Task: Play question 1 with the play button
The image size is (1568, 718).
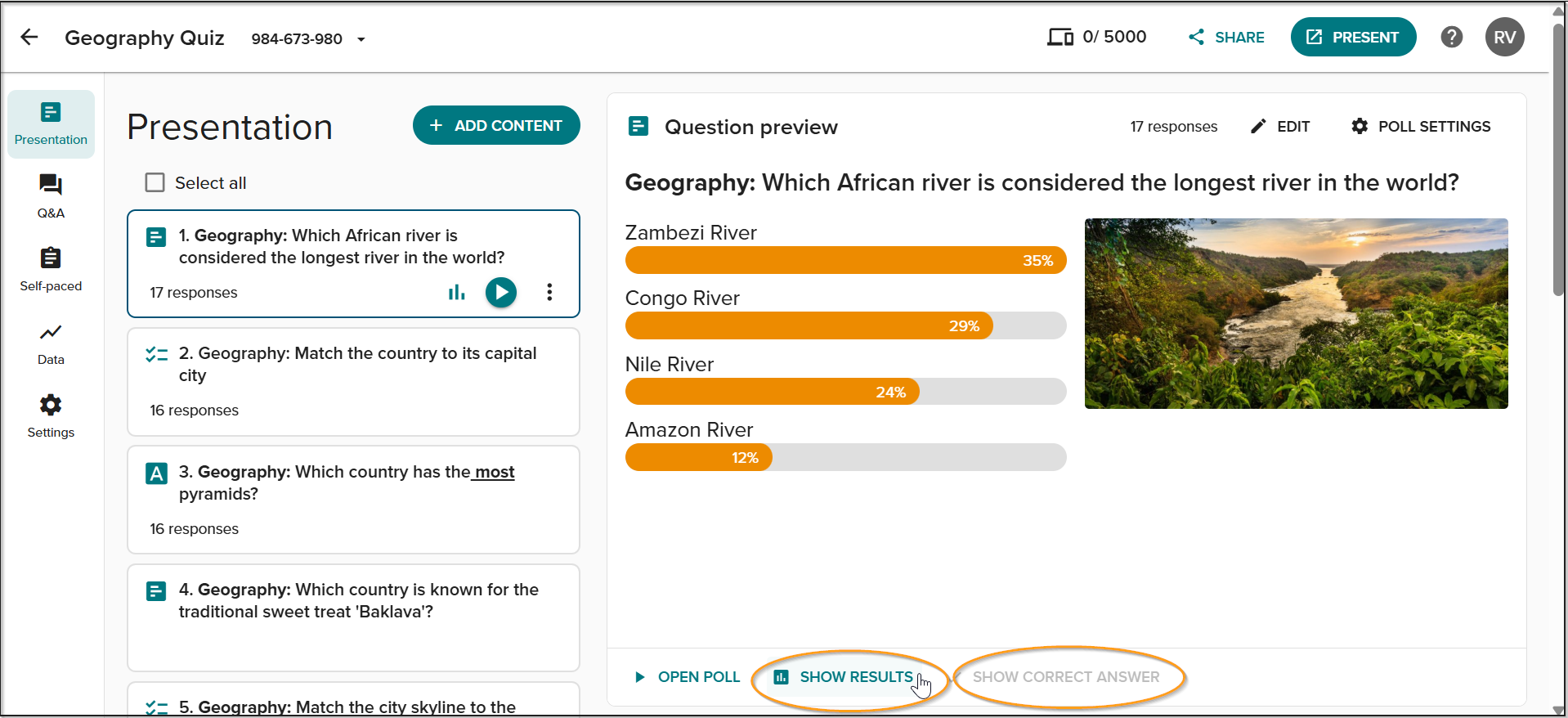Action: pyautogui.click(x=501, y=292)
